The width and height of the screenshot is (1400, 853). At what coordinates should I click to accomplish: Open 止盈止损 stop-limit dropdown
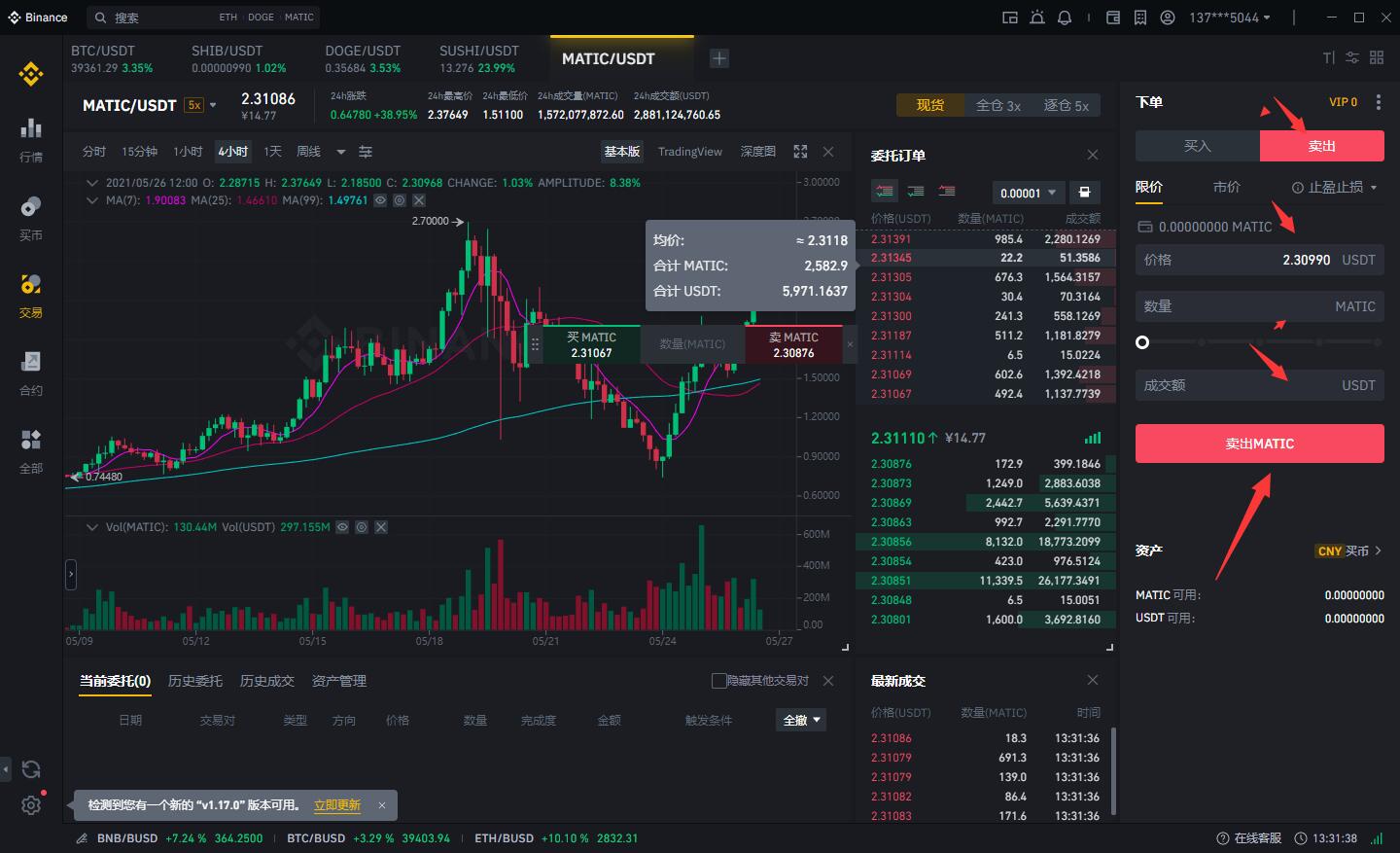tap(1334, 187)
